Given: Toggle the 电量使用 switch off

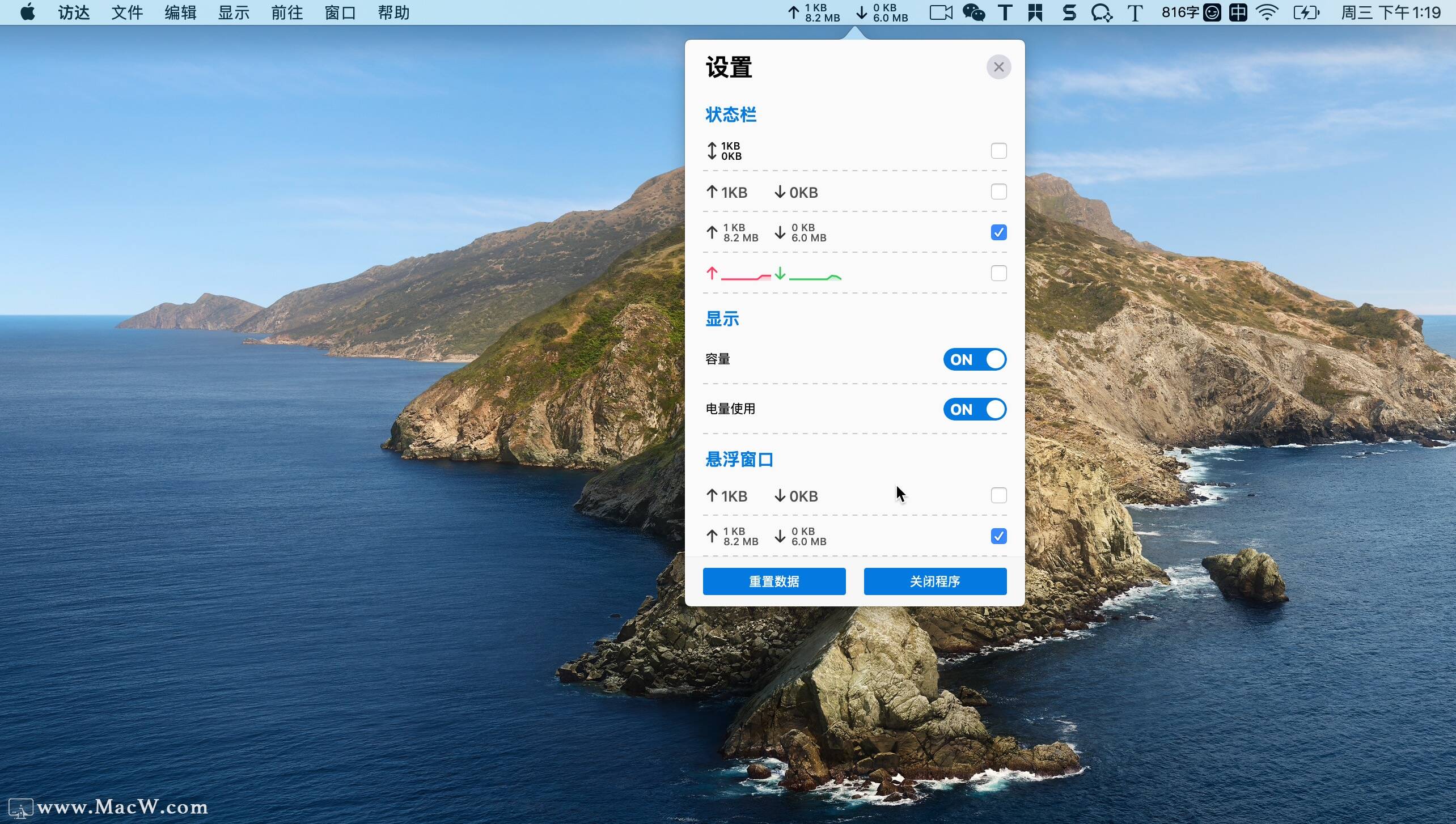Looking at the screenshot, I should [975, 409].
